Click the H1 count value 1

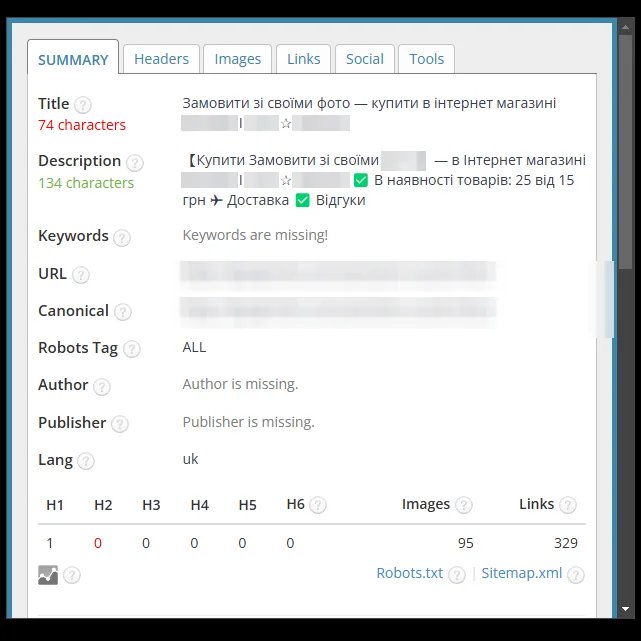[x=50, y=543]
